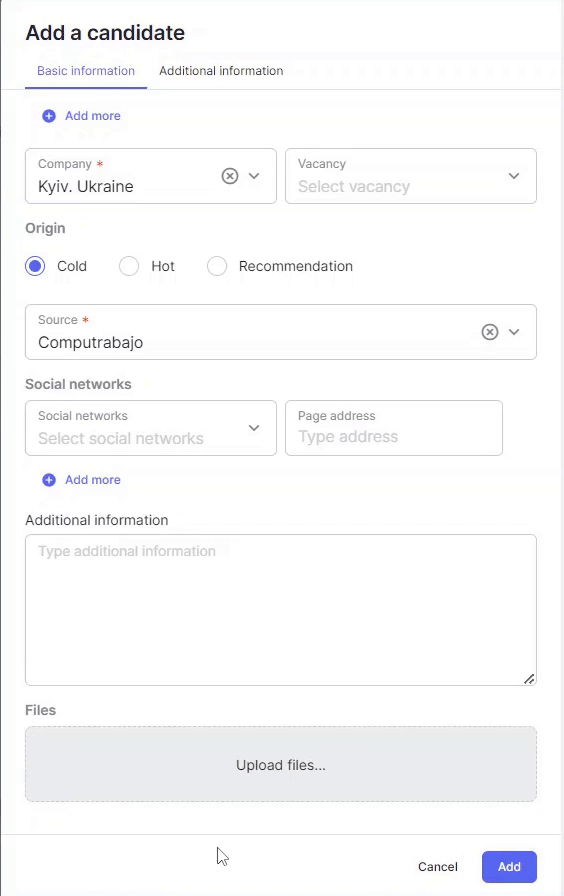The width and height of the screenshot is (564, 896).
Task: Click the plus icon below Social networks
Action: (x=49, y=480)
